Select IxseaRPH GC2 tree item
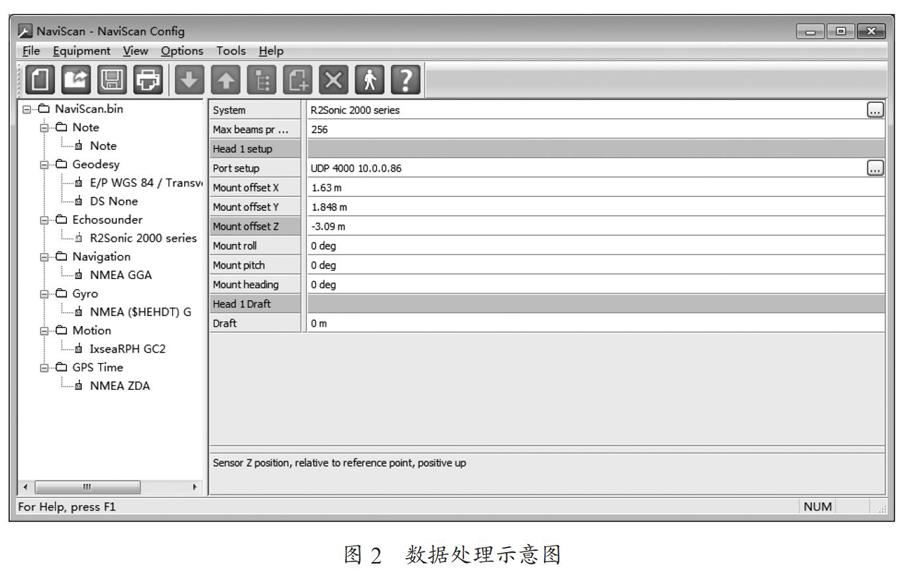 127,349
